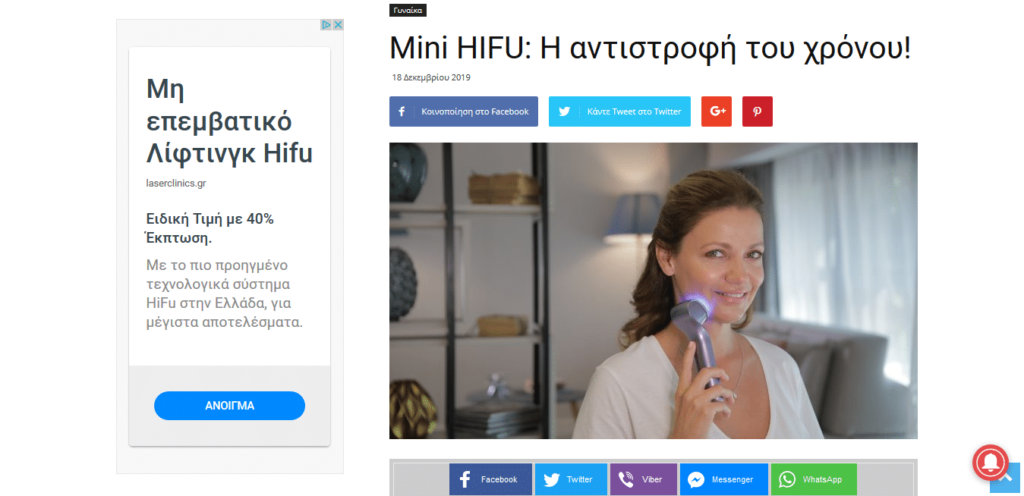The width and height of the screenshot is (1024, 496).
Task: Click the Κοινοποίηση στο Facebook button
Action: tap(464, 112)
